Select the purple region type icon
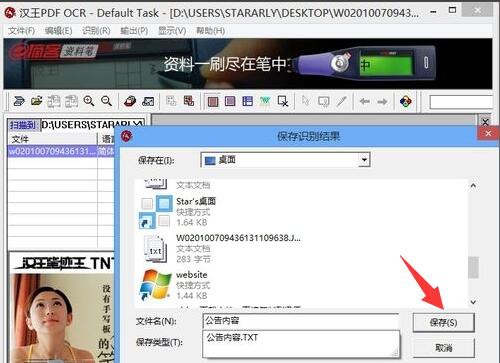Image resolution: width=500 pixels, height=363 pixels. pos(230,101)
